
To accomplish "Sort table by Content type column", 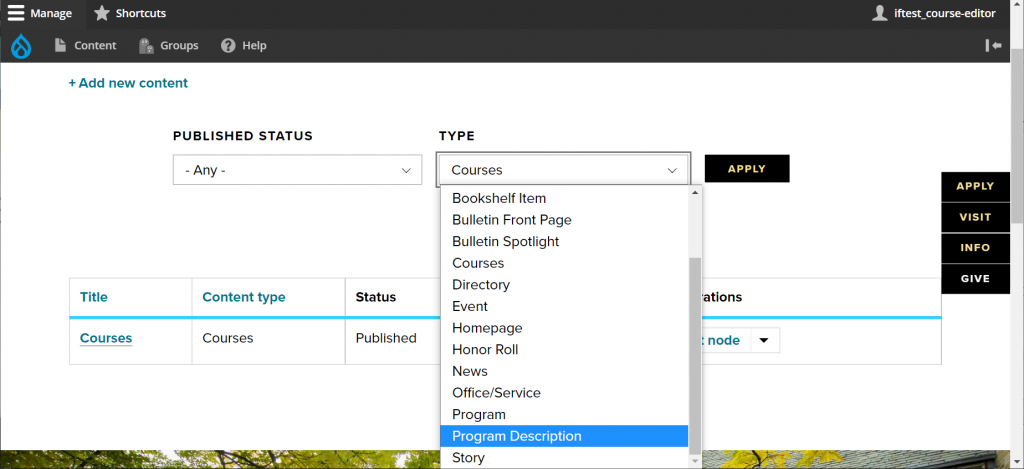I will pos(244,297).
